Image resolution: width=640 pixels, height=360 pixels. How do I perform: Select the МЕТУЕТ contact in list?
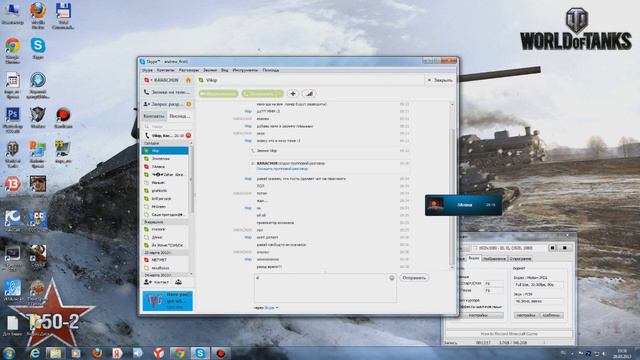pyautogui.click(x=165, y=260)
